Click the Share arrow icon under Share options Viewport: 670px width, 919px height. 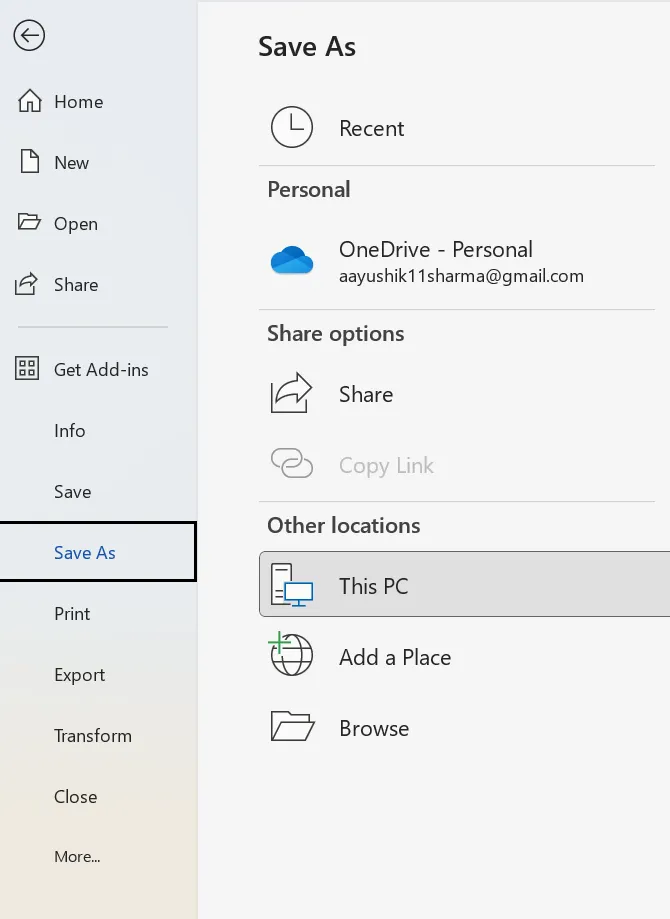pyautogui.click(x=291, y=393)
